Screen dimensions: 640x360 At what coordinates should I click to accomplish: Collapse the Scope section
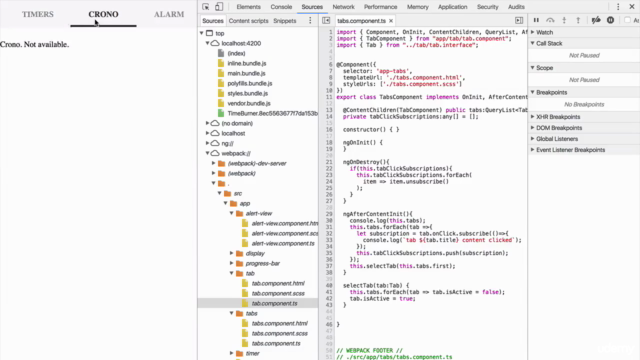click(532, 67)
